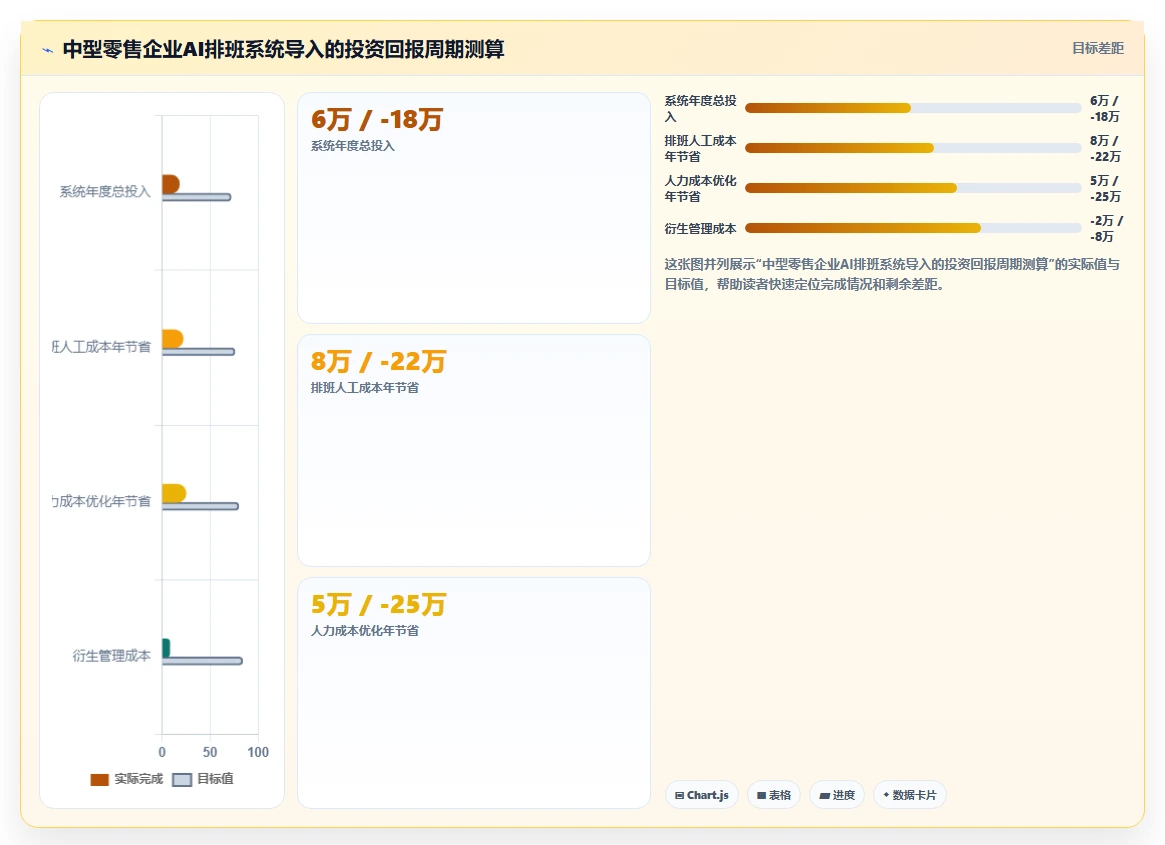The height and width of the screenshot is (845, 1165).
Task: Open the 5万 / -25万 data card
Action: 474,693
